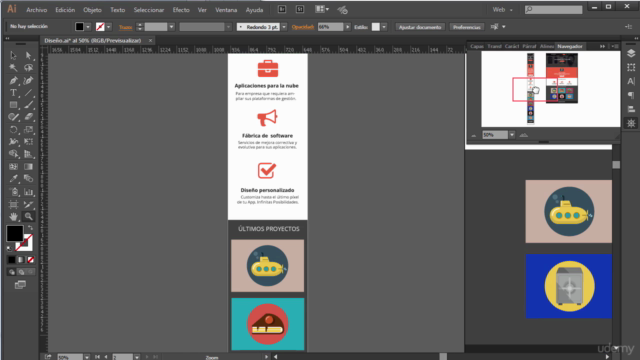This screenshot has width=640, height=360.
Task: Click the Change Screen Mode icon
Action: tap(20, 284)
